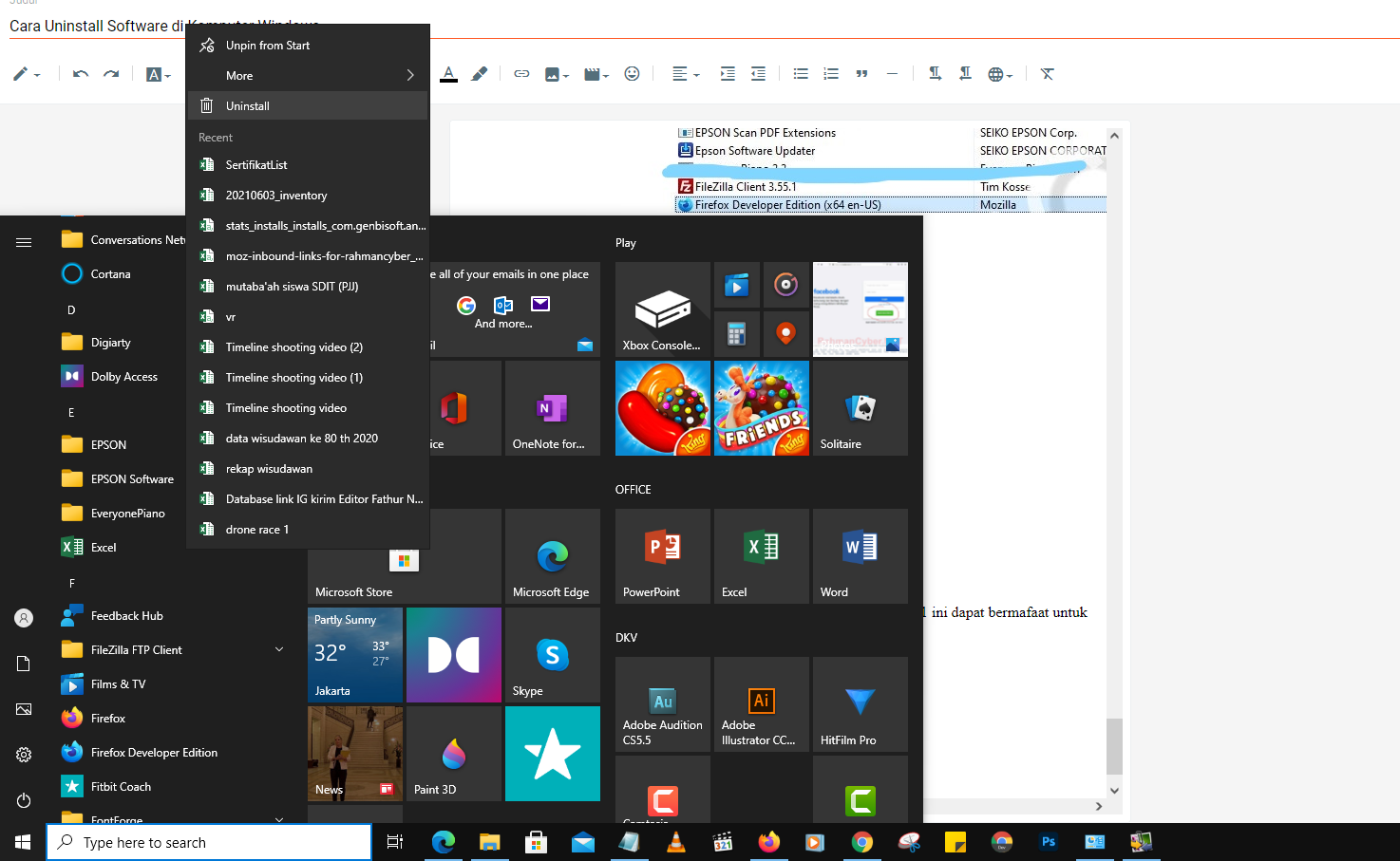Open recent file drone race 1
The image size is (1400, 861).
[308, 530]
